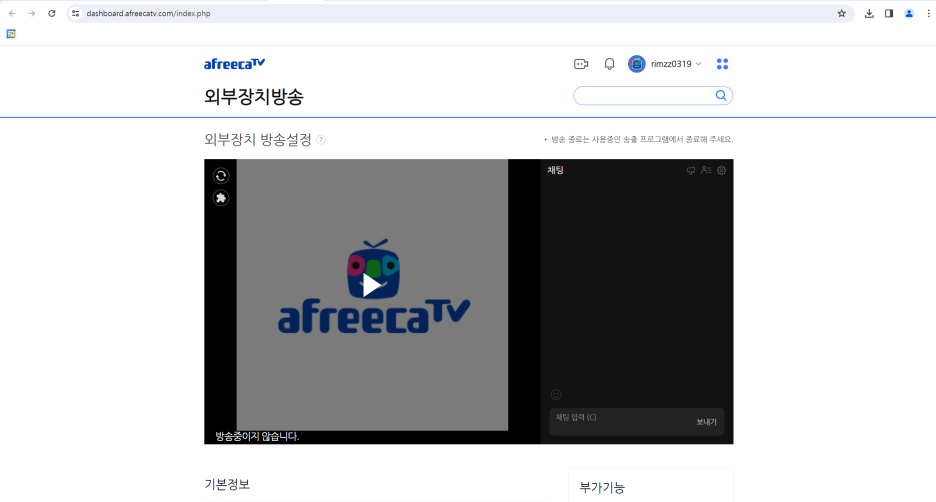The width and height of the screenshot is (936, 502).
Task: Open browser downloads panel
Action: [x=869, y=13]
